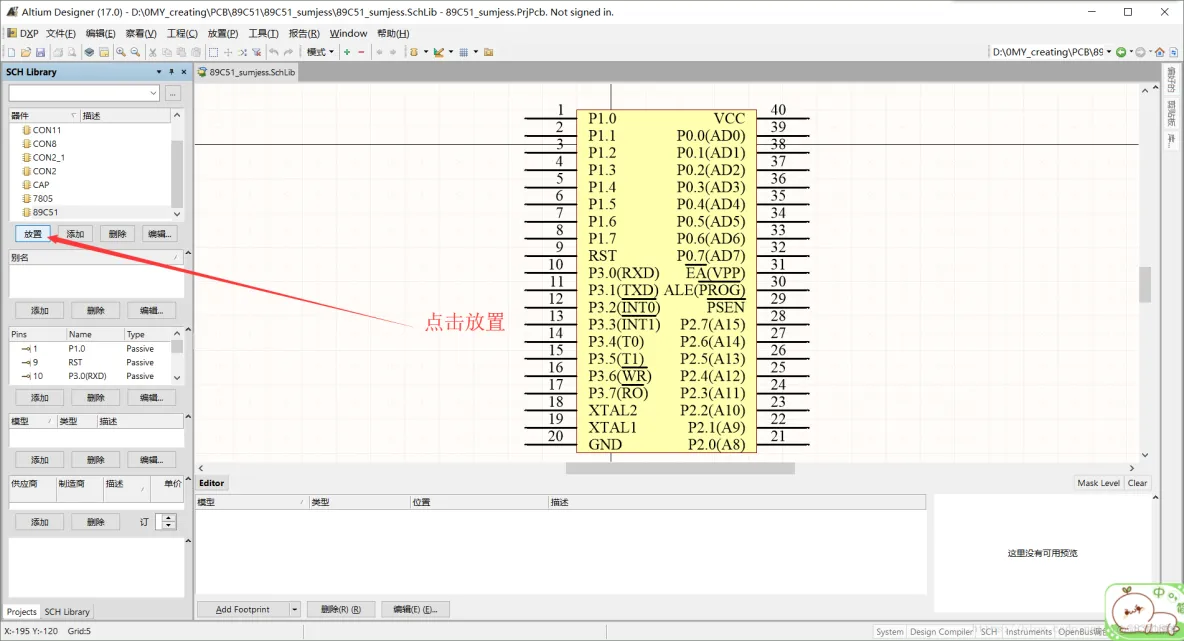Select the 89C51 component in list
Screen dimensions: 1184x641
pyautogui.click(x=91, y=212)
